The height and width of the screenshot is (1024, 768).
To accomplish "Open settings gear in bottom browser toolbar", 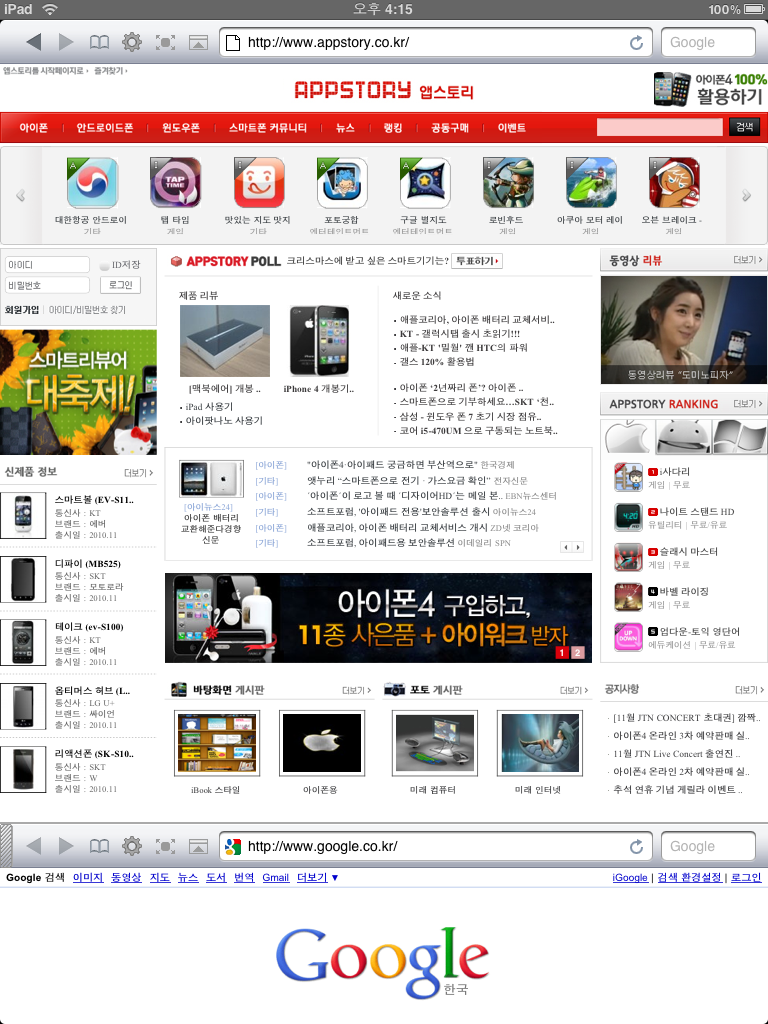I will (x=132, y=846).
